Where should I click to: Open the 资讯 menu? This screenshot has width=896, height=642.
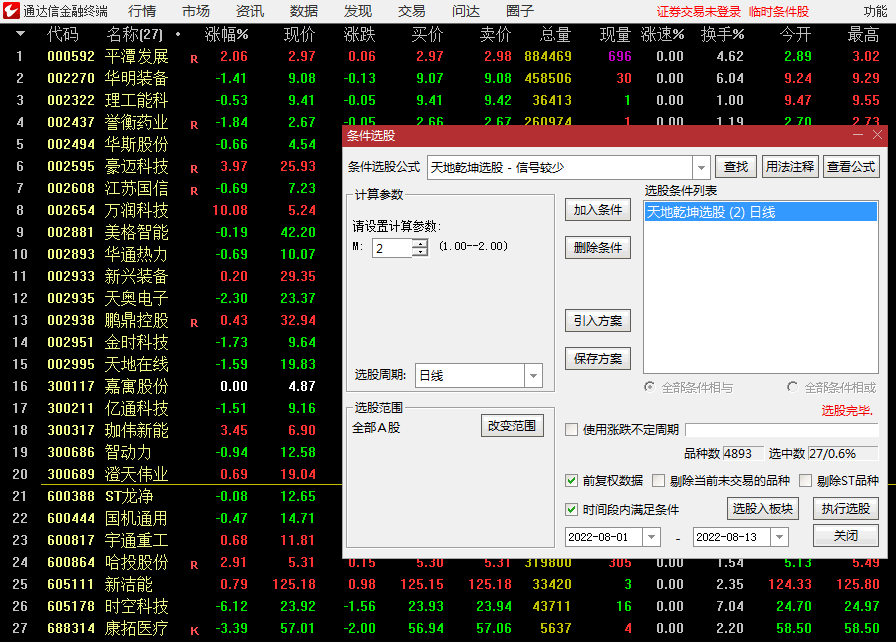click(x=250, y=11)
